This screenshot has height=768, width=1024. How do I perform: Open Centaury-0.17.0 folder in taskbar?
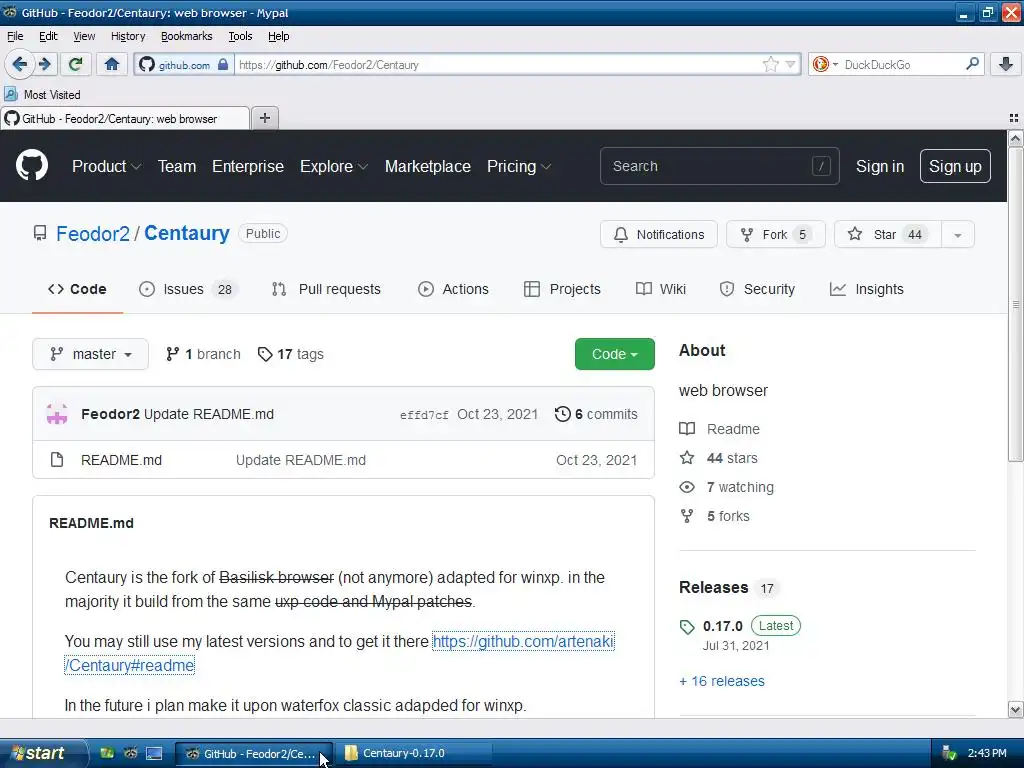(414, 754)
